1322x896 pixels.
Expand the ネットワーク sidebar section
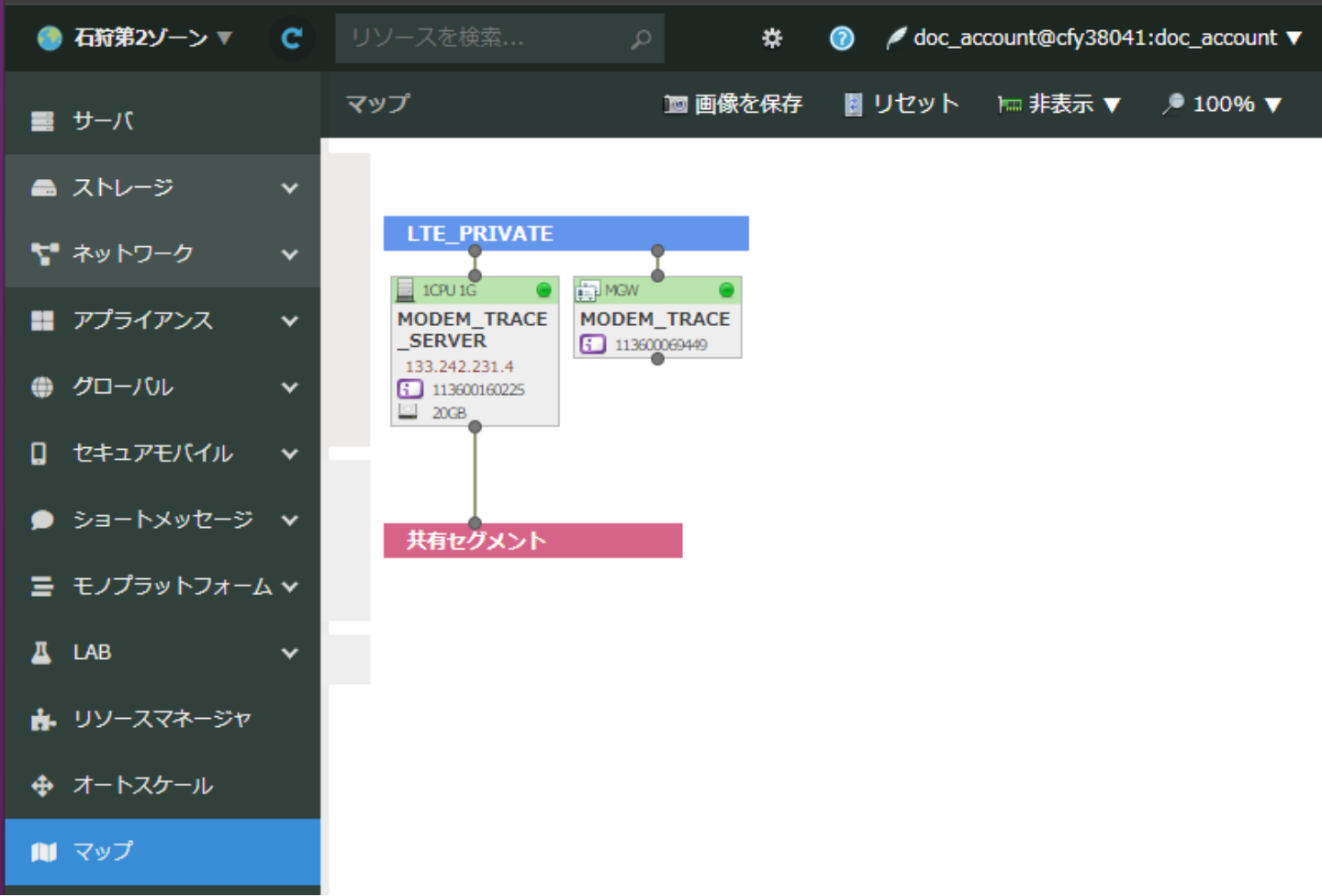tap(162, 254)
